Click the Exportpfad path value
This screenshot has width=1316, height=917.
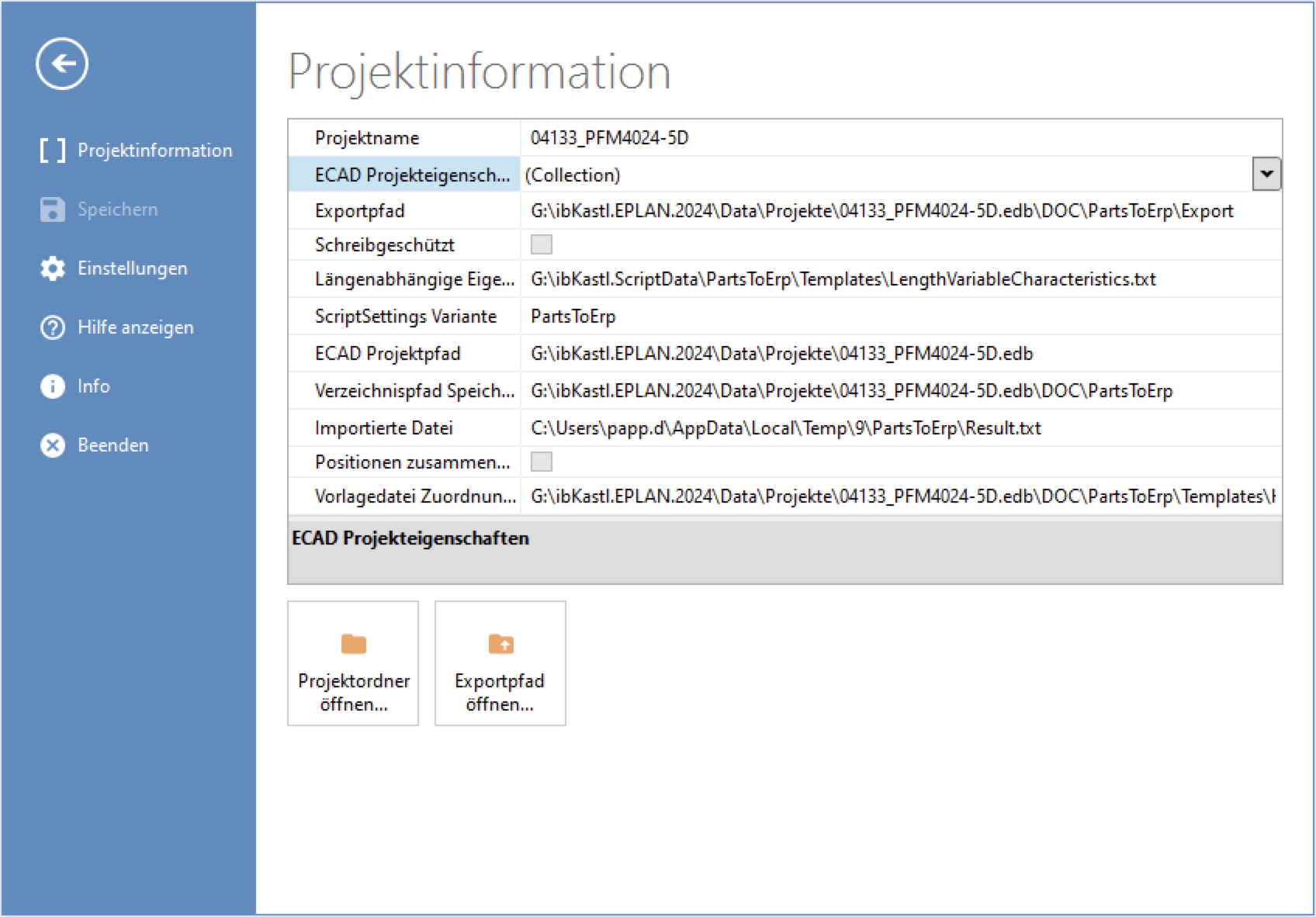[x=881, y=211]
